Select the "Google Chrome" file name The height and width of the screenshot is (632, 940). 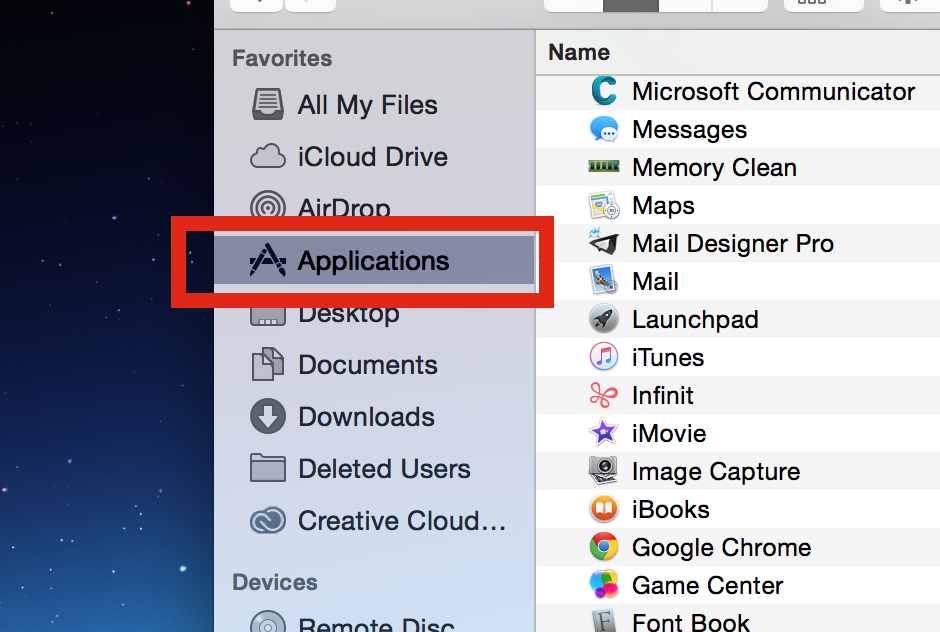point(721,547)
